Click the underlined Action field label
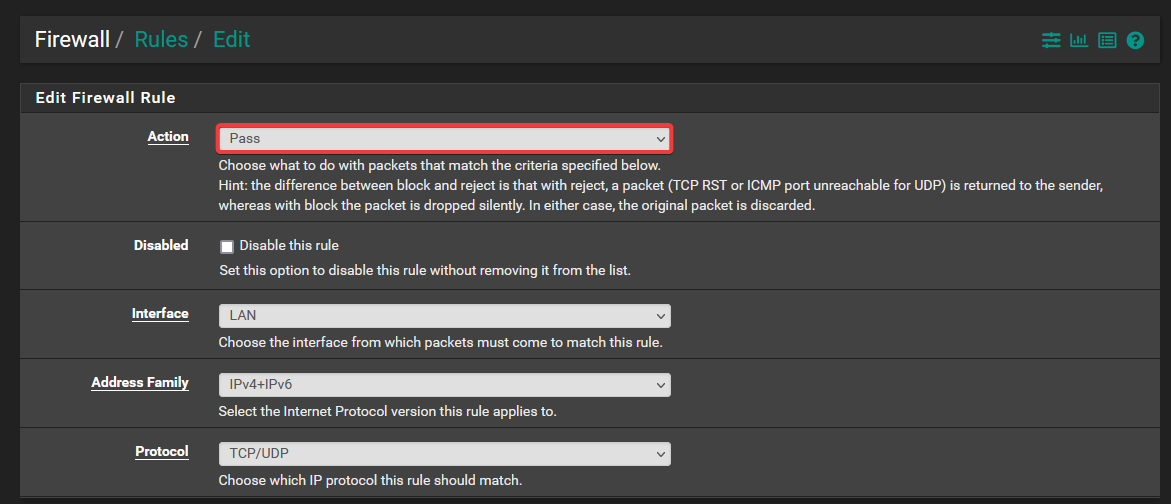Viewport: 1171px width, 504px height. click(168, 137)
